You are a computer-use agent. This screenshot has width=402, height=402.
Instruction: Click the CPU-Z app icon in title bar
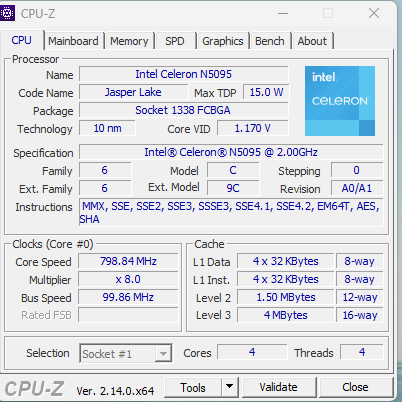click(7, 13)
